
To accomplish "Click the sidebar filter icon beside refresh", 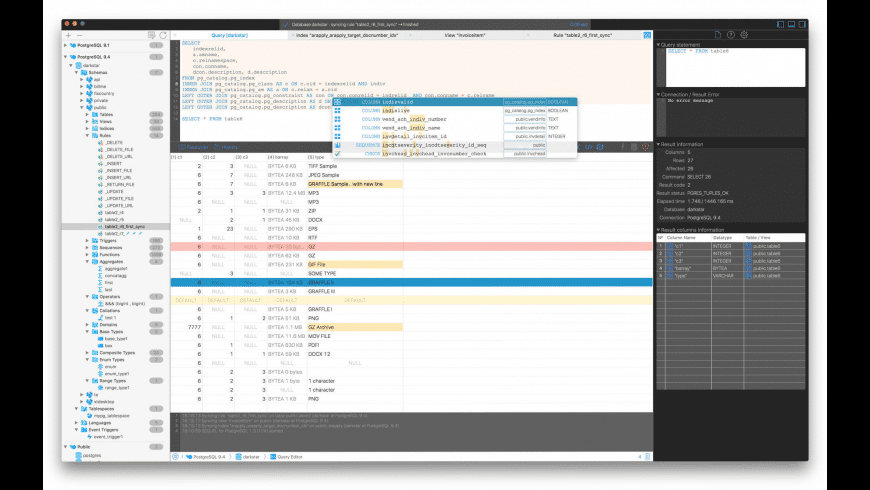I will 151,35.
